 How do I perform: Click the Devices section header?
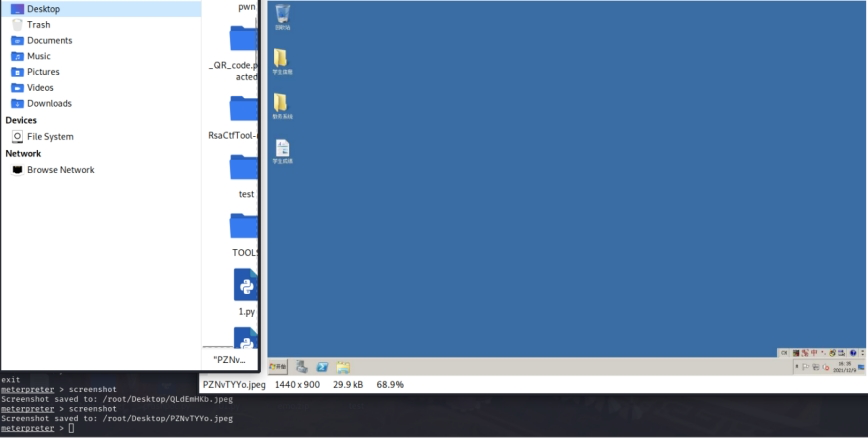21,120
